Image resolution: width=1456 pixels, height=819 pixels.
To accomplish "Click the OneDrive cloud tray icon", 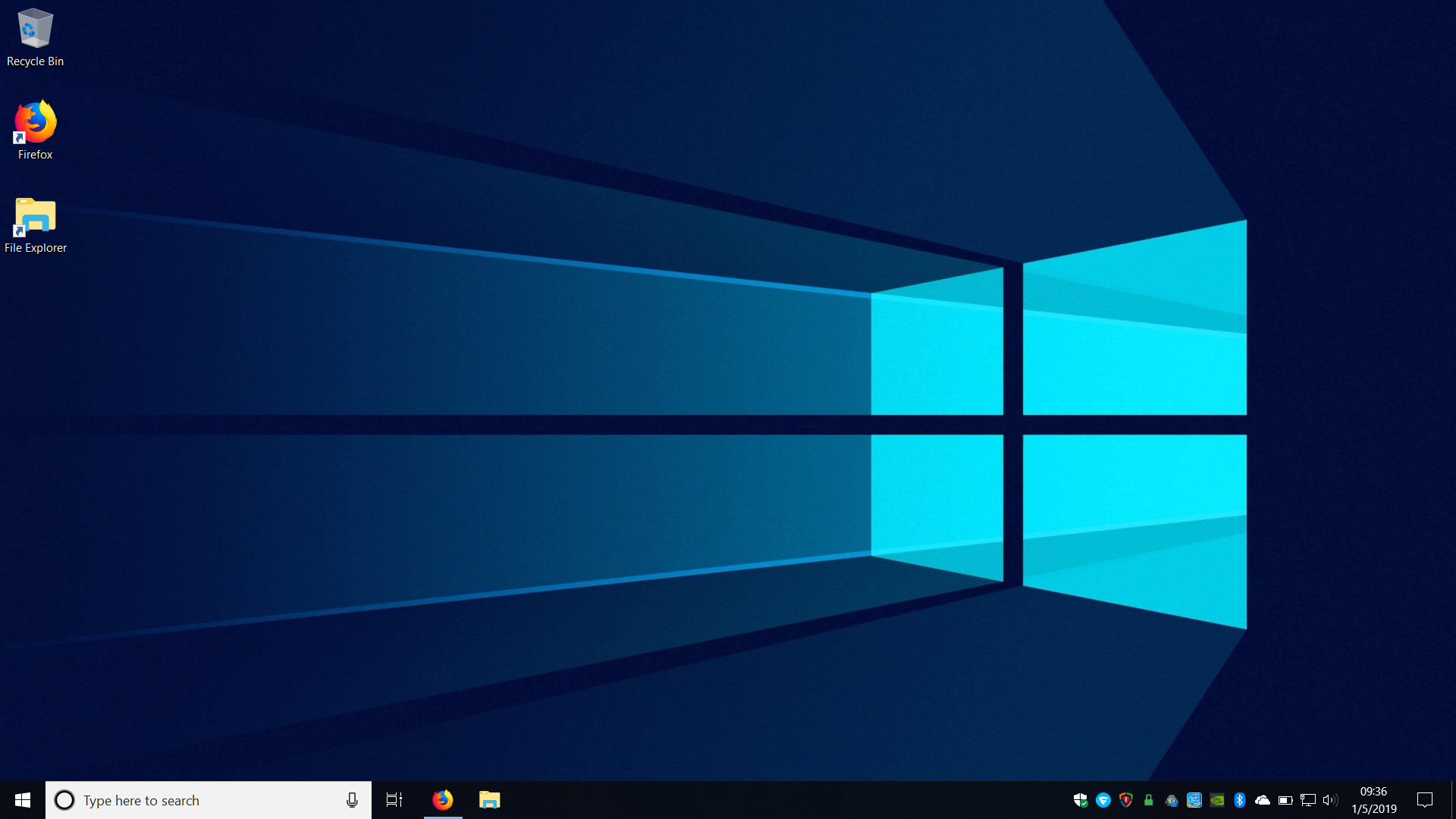I will coord(1263,800).
